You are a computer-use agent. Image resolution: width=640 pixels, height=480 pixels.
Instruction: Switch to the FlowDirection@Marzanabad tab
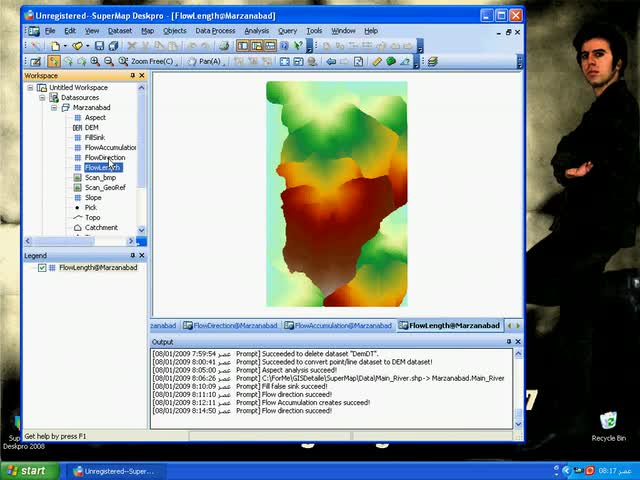234,326
